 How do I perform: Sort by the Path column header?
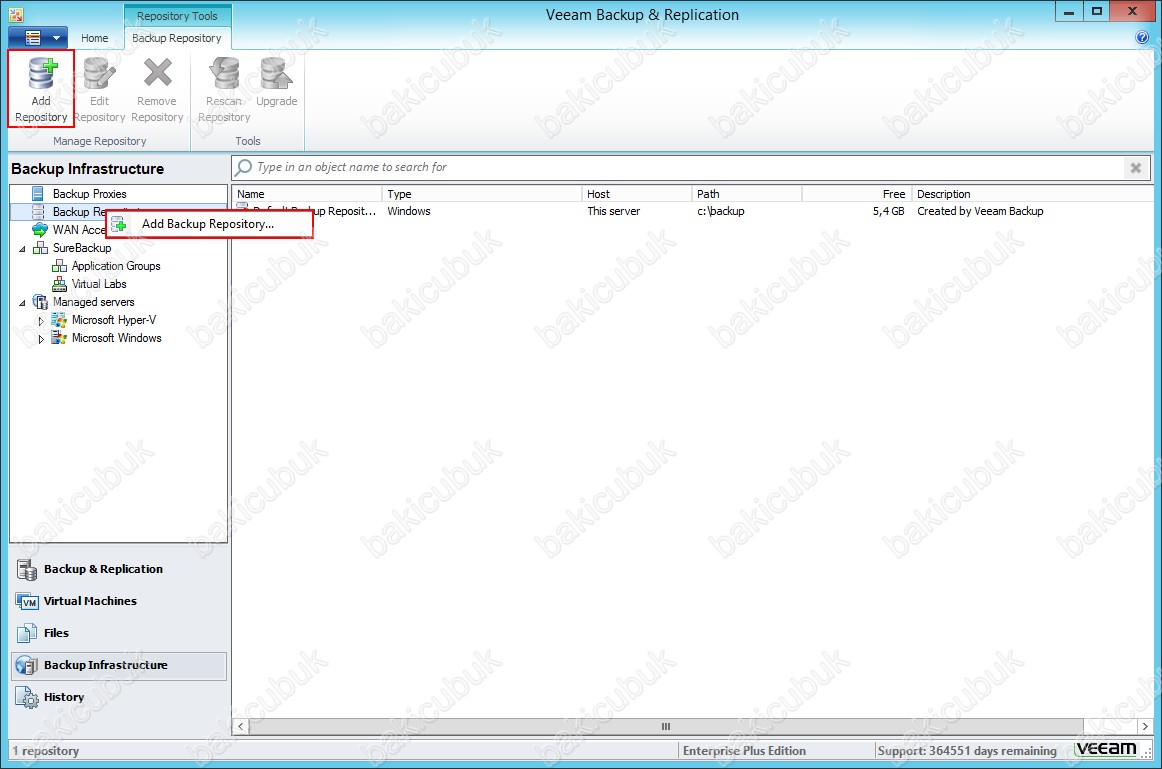click(747, 194)
